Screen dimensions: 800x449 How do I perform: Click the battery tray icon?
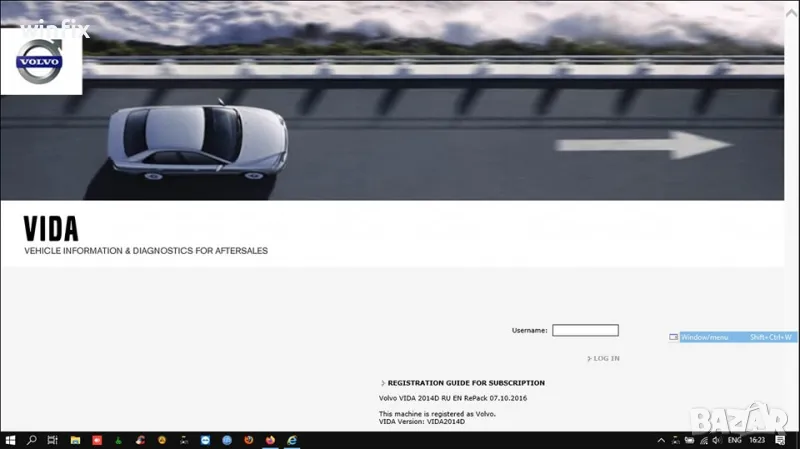[x=689, y=440]
